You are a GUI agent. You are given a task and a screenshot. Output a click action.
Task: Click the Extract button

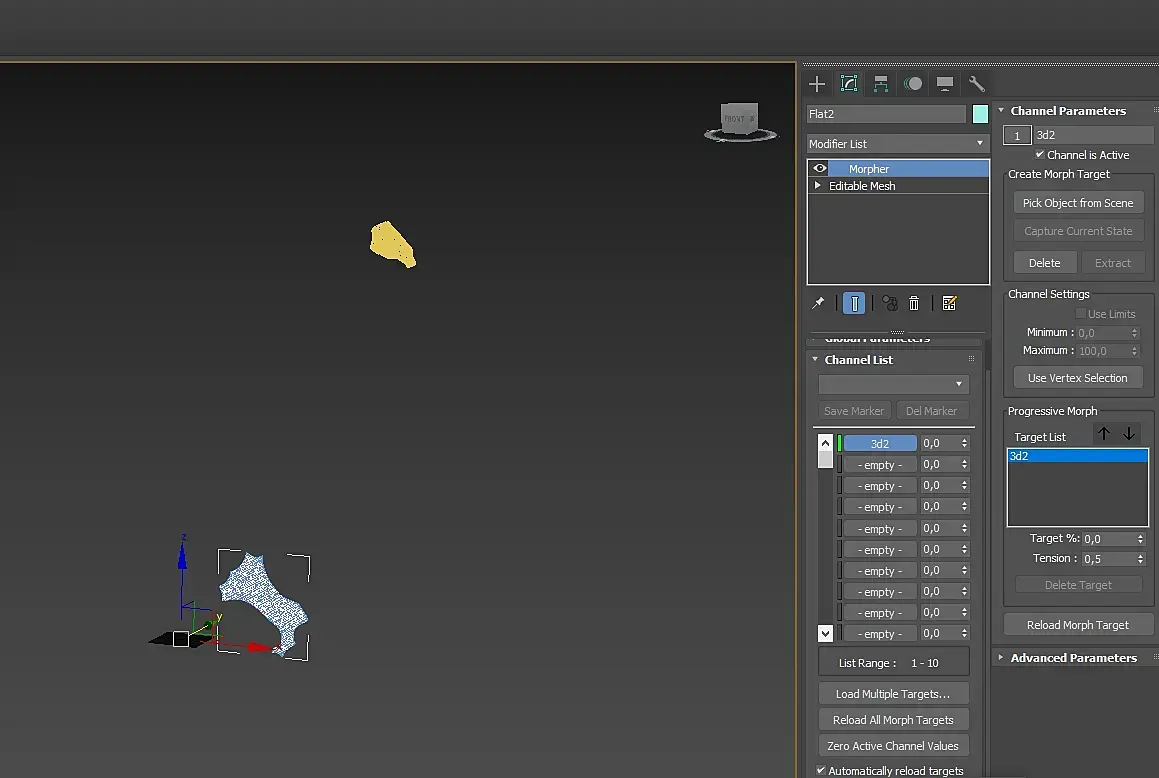point(1112,262)
